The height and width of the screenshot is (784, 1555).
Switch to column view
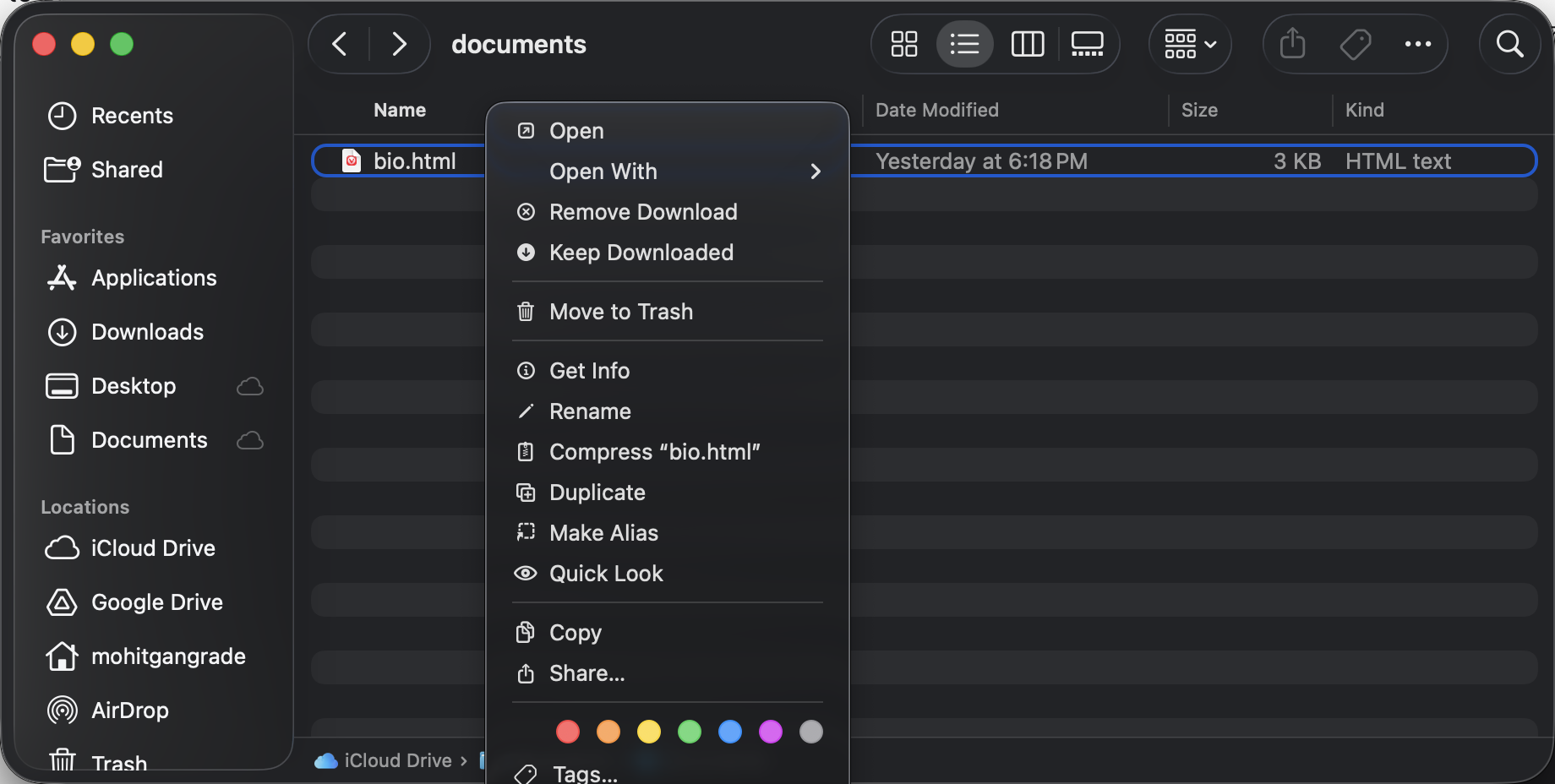[1027, 44]
